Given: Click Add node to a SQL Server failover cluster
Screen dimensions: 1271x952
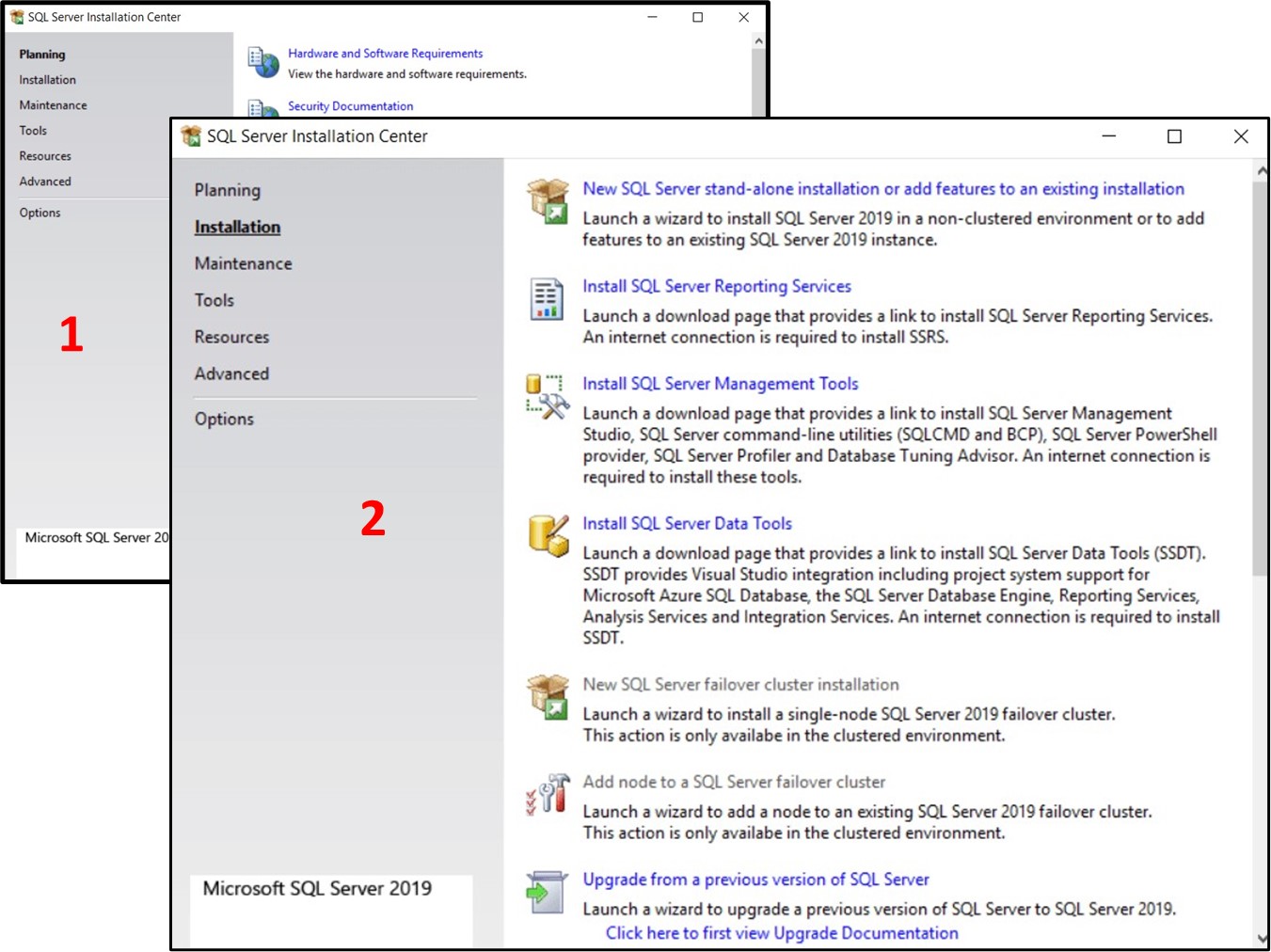Looking at the screenshot, I should click(x=734, y=782).
